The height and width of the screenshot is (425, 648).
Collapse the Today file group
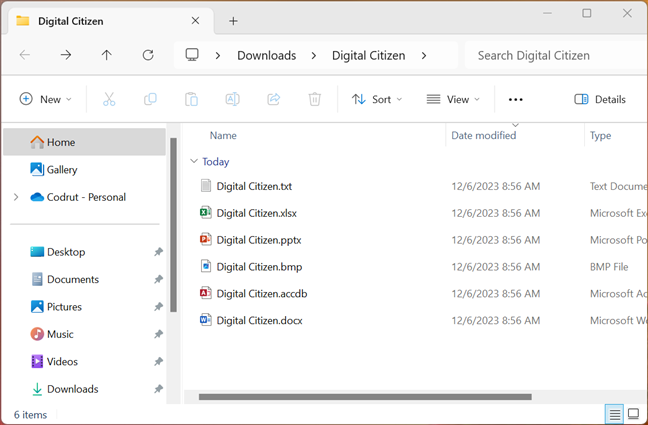coord(194,161)
